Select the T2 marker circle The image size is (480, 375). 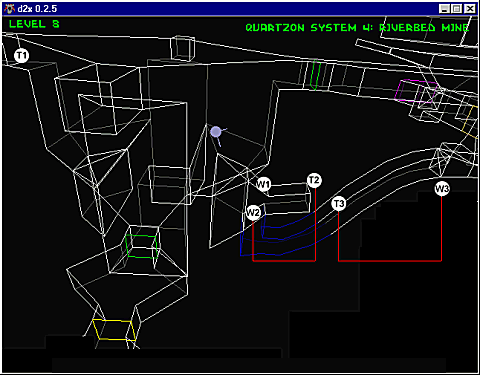coord(314,180)
